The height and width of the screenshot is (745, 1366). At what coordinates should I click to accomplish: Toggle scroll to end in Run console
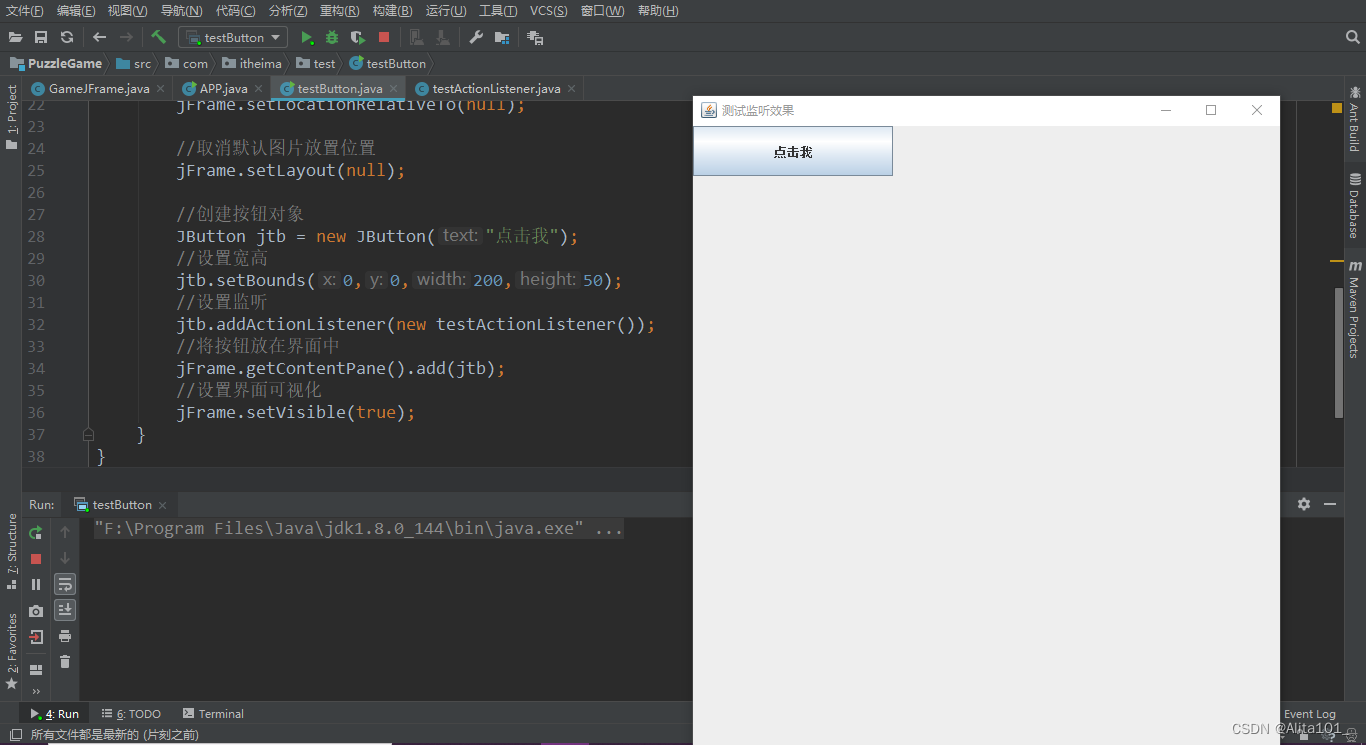65,610
